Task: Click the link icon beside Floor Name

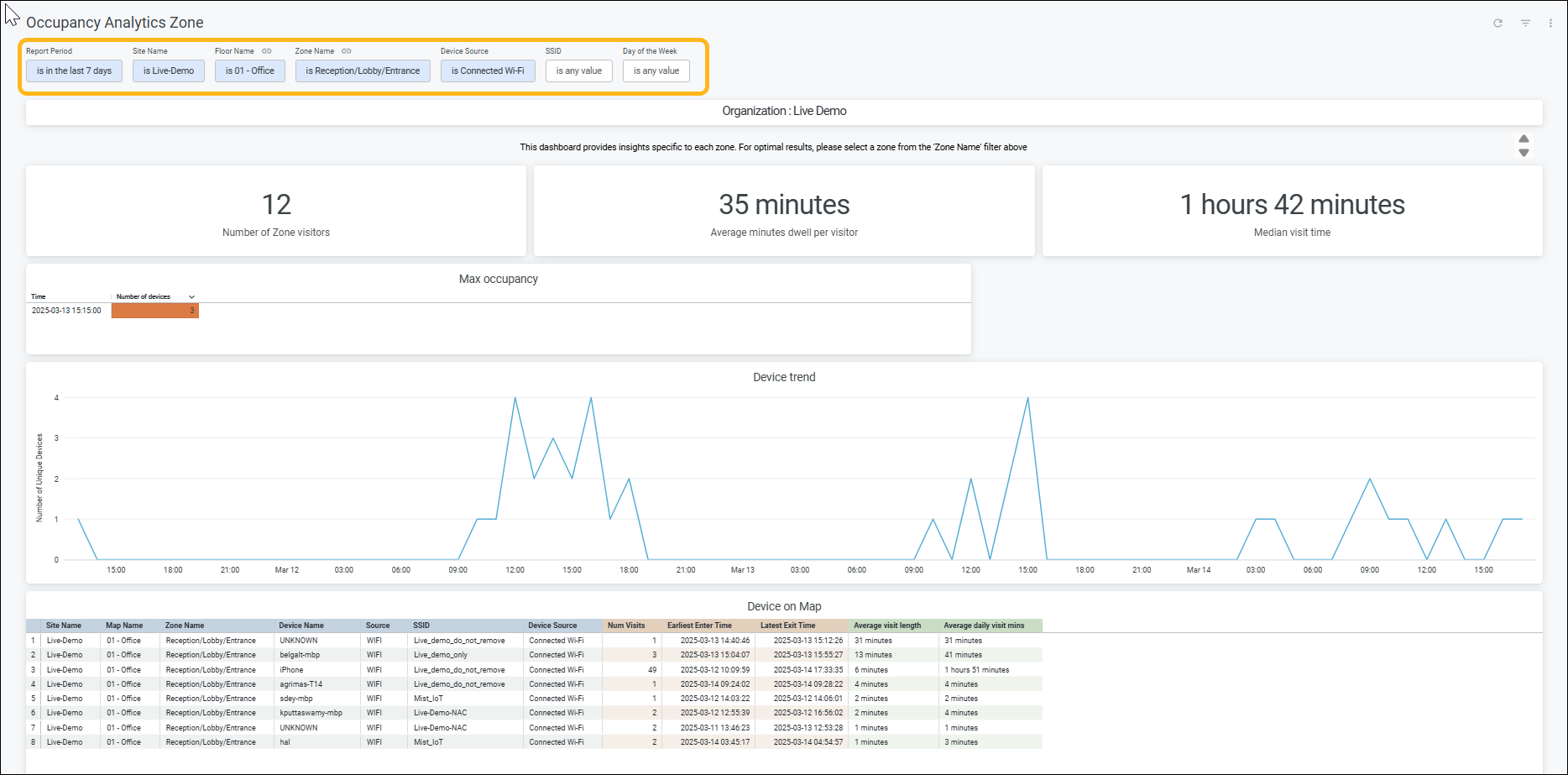Action: 267,51
